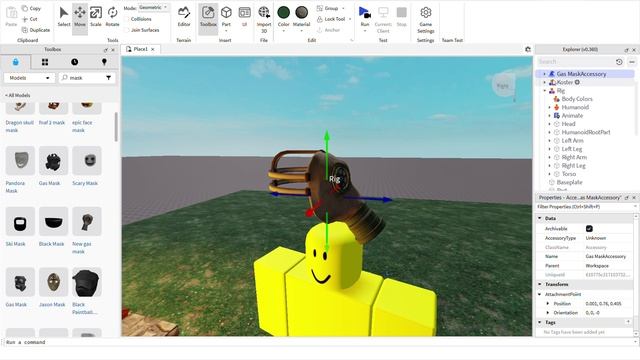Collapse the Transform properties section
The width and height of the screenshot is (640, 360).
(x=540, y=284)
